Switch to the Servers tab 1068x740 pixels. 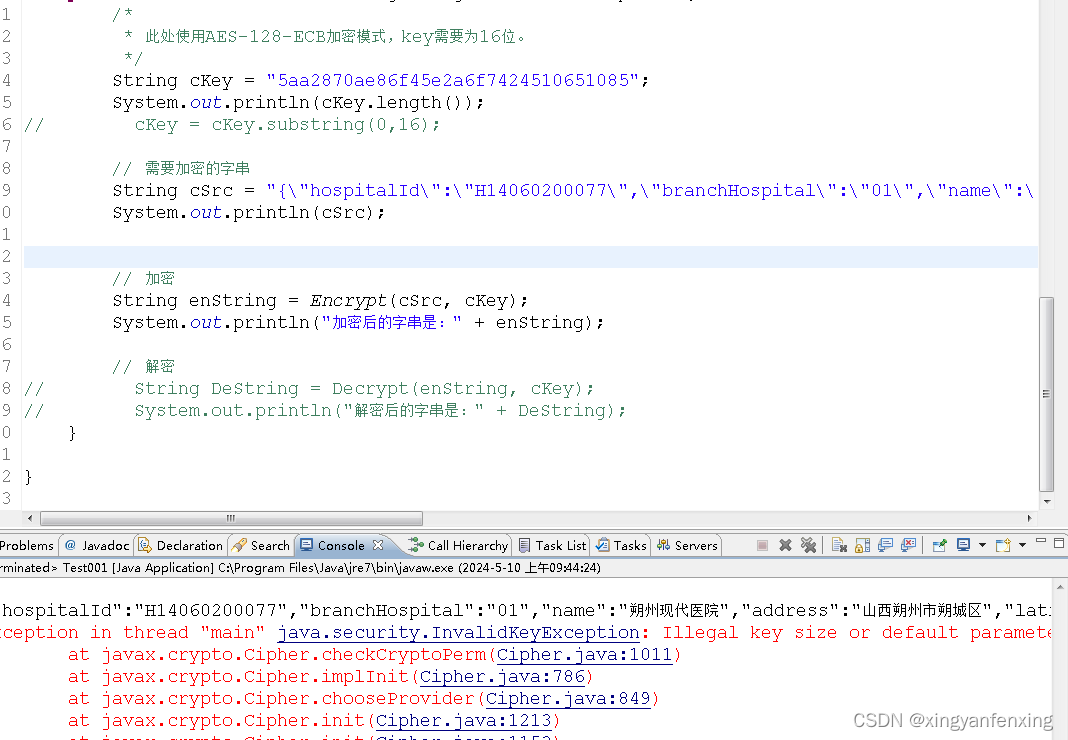coord(686,545)
